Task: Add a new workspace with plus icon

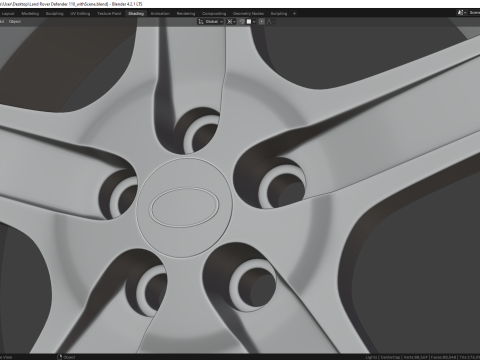Action: 294,14
